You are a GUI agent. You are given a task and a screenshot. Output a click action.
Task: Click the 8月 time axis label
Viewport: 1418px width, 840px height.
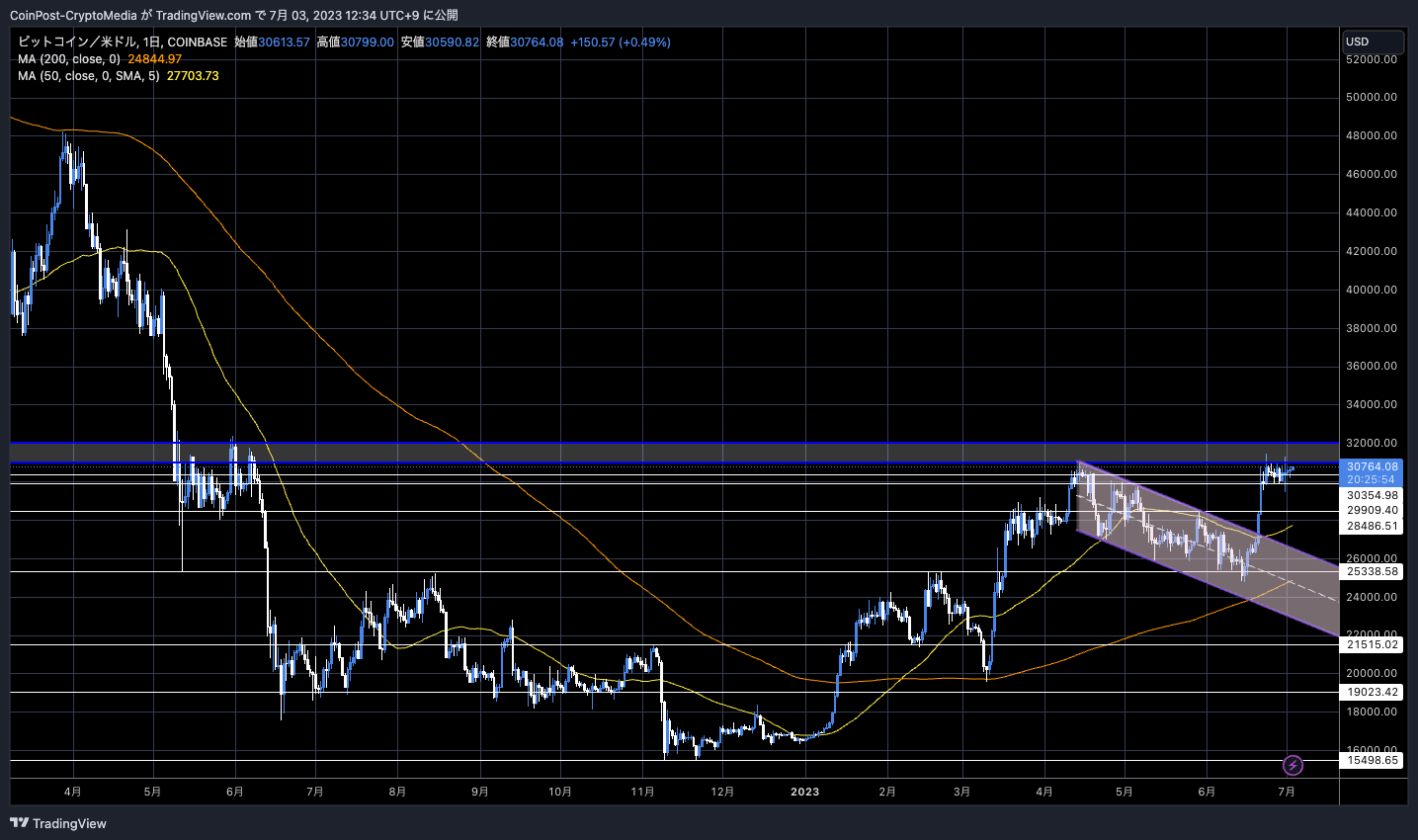click(397, 792)
